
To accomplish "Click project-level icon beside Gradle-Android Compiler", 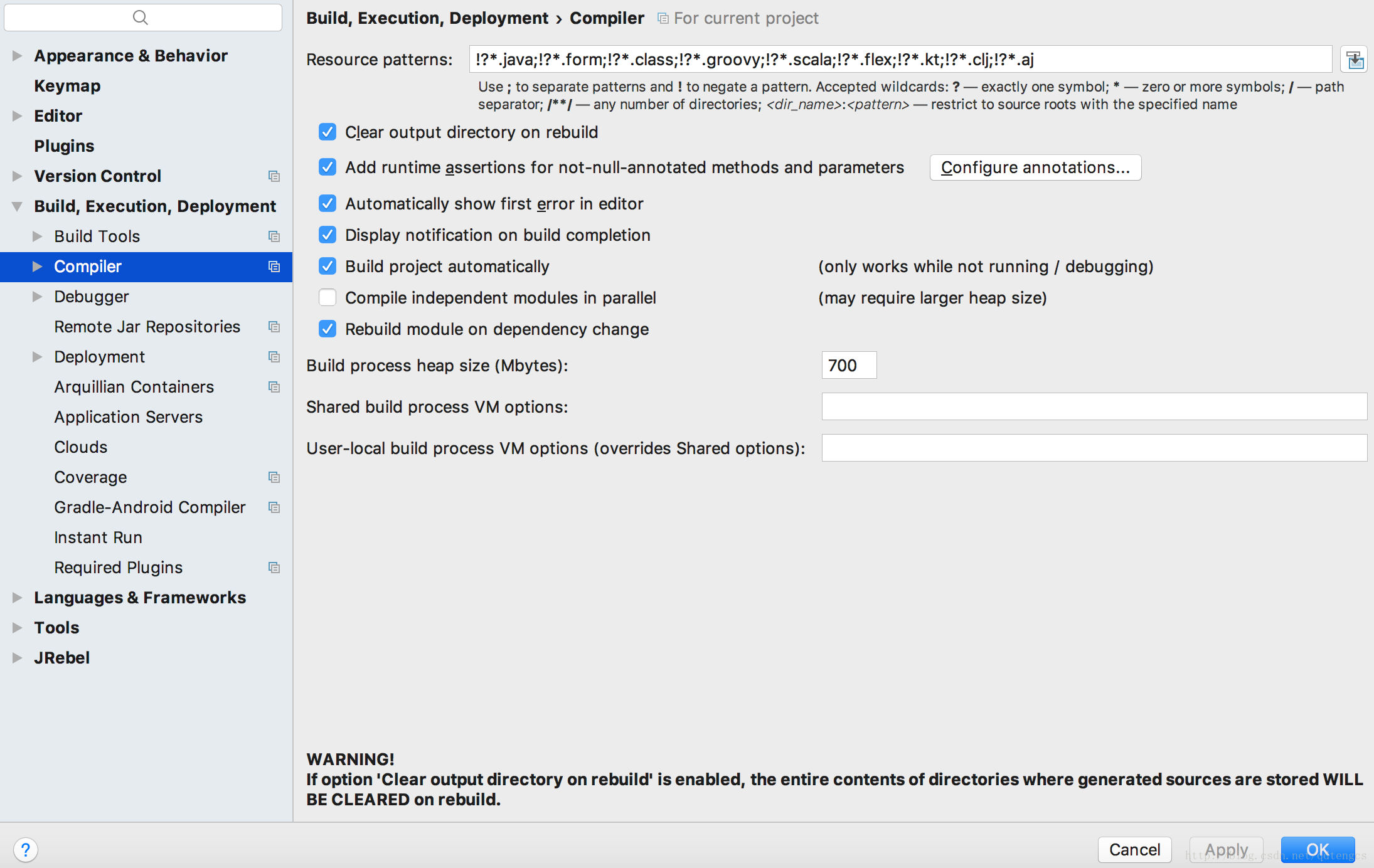I will click(x=274, y=507).
